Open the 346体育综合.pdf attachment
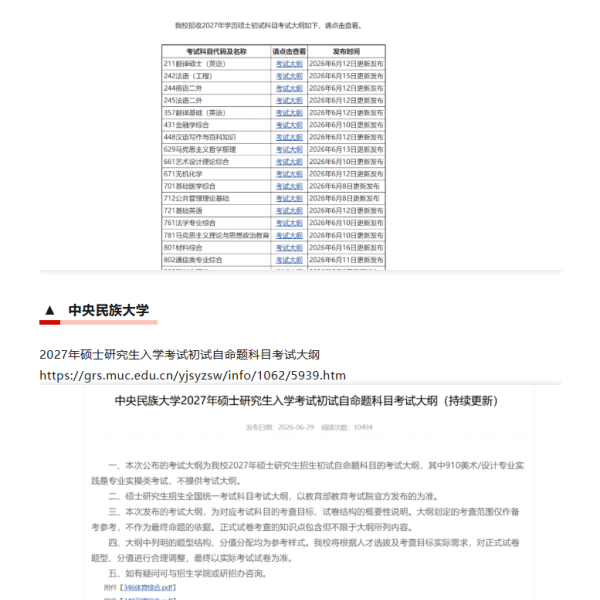 click(148, 587)
